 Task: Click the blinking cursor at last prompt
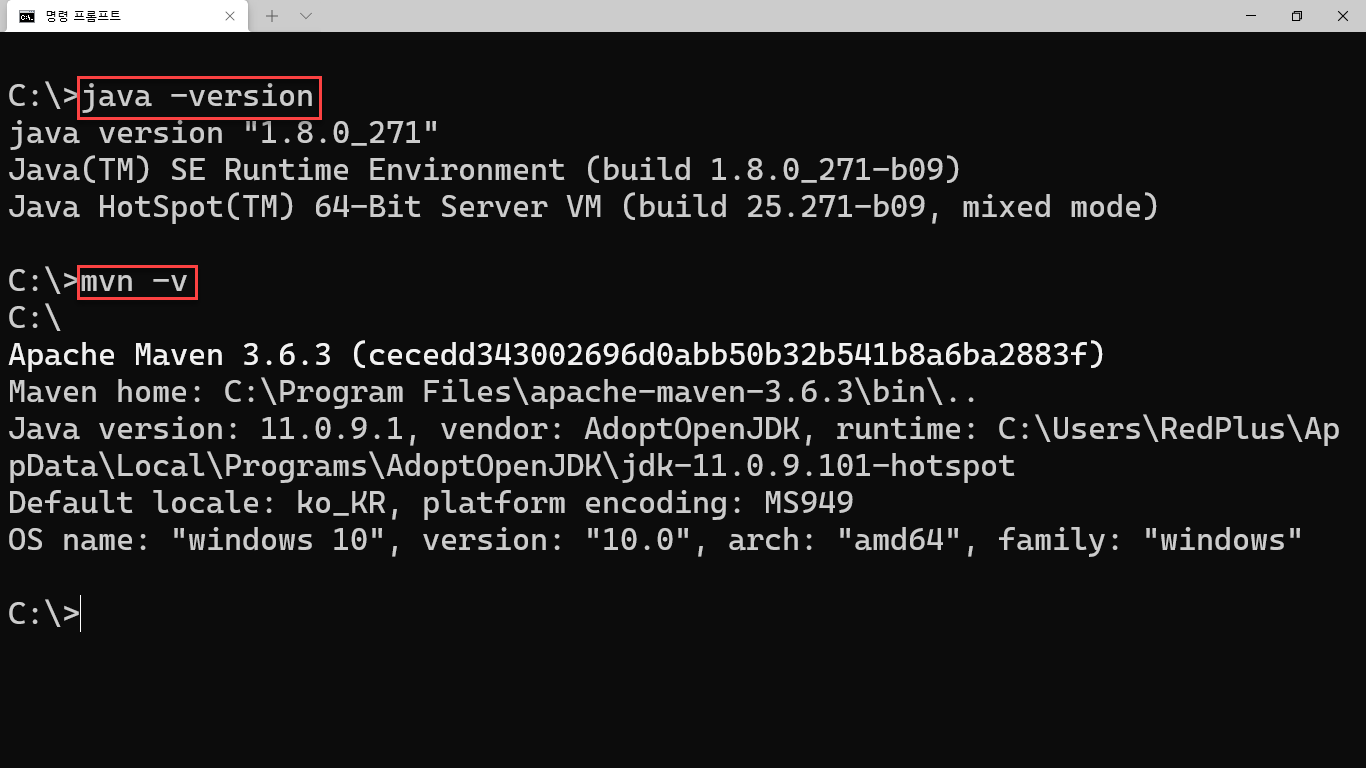click(x=81, y=614)
